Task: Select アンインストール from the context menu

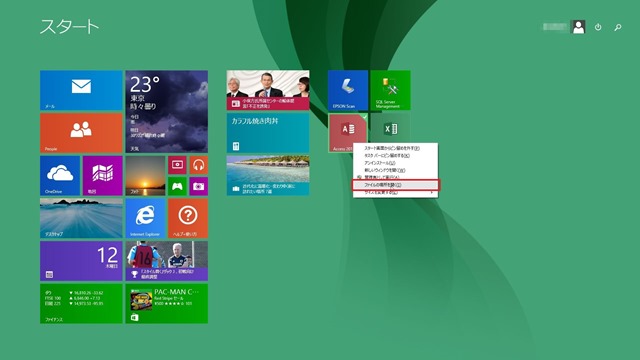Action: pyautogui.click(x=395, y=163)
